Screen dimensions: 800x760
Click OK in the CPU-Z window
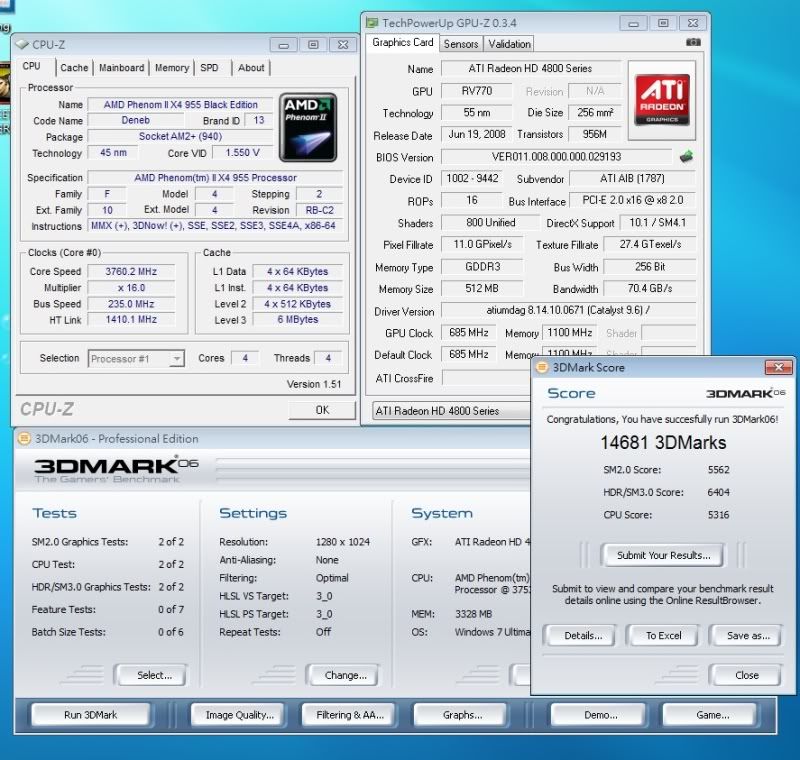[322, 410]
